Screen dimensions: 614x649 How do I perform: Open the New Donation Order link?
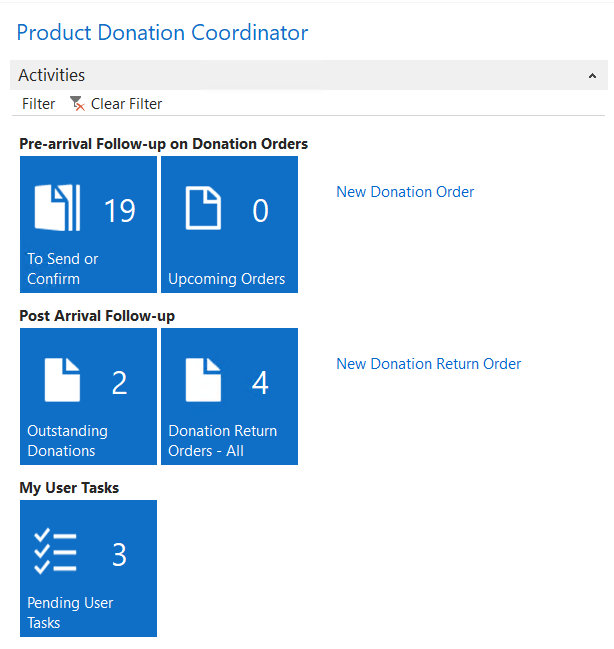click(405, 192)
